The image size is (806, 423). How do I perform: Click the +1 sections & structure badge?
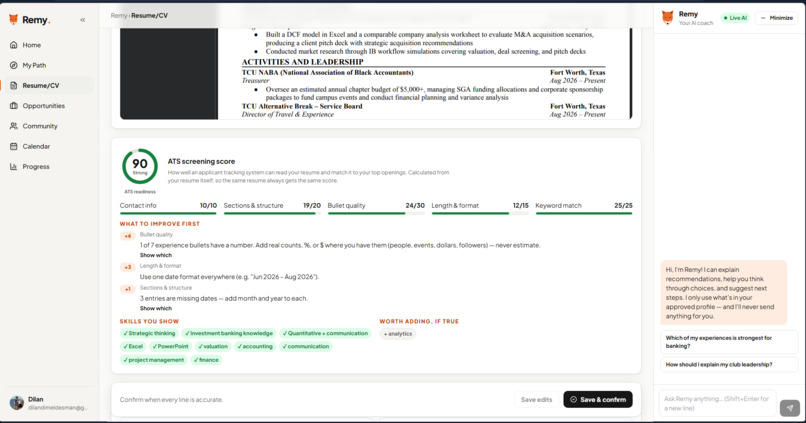[x=127, y=289]
